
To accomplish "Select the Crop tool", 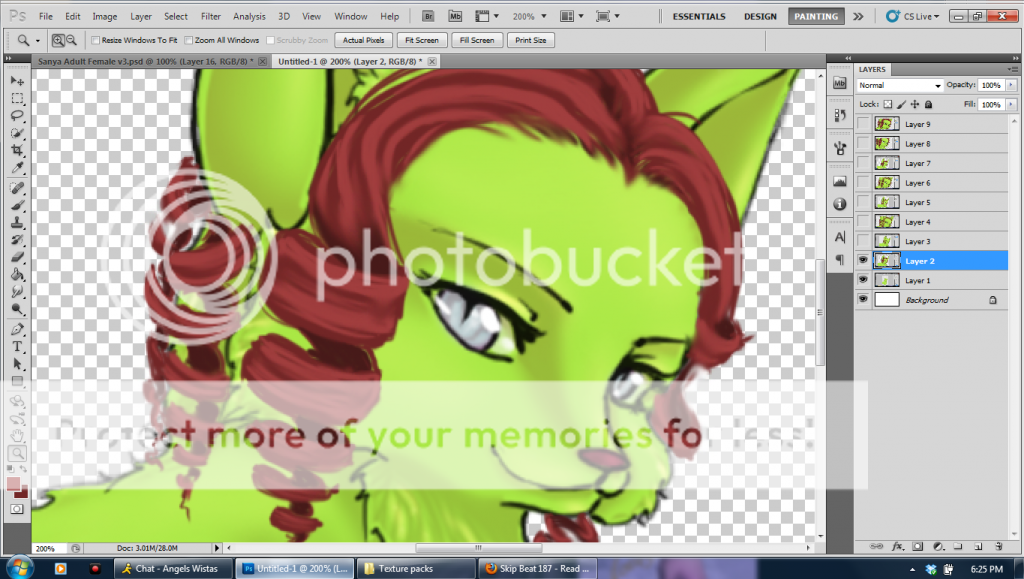I will pyautogui.click(x=17, y=150).
